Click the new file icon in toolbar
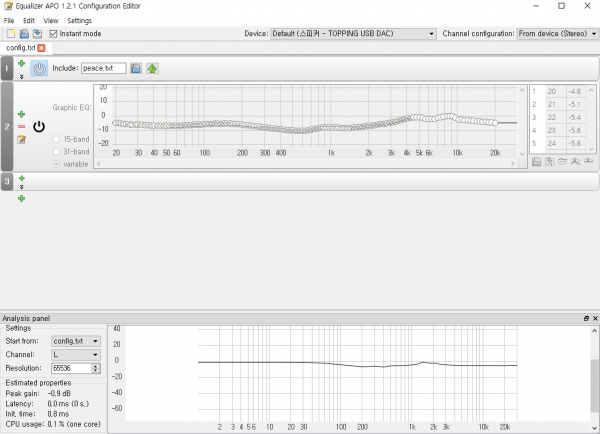The width and height of the screenshot is (600, 434). (9, 33)
